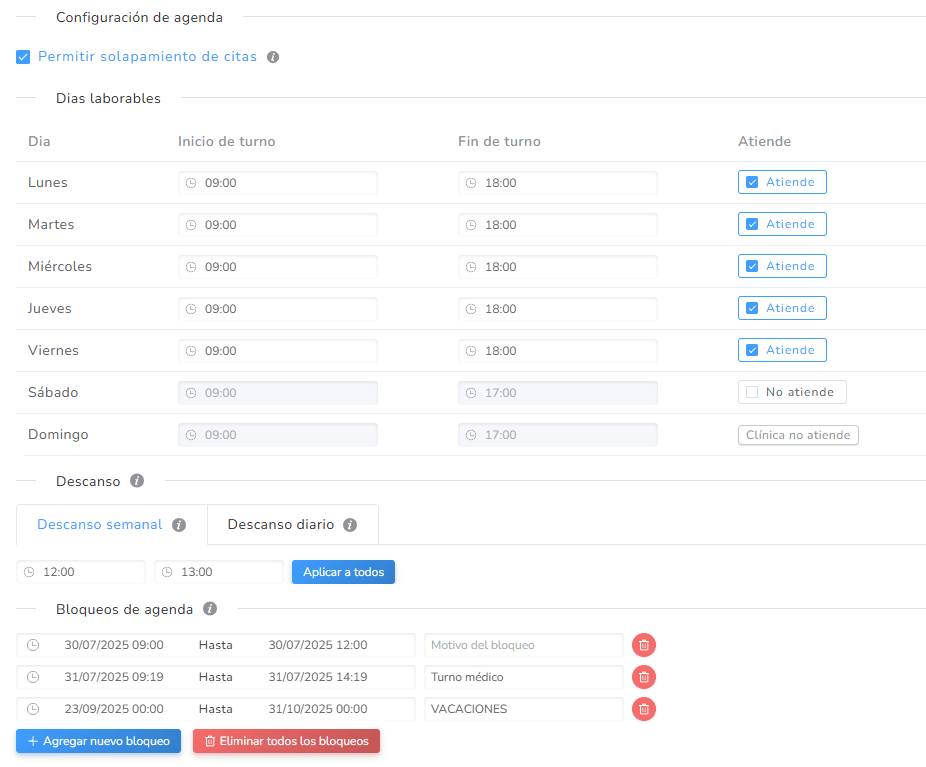Screen dimensions: 926x767
Task: Click Fin de turno column header
Action: [499, 142]
